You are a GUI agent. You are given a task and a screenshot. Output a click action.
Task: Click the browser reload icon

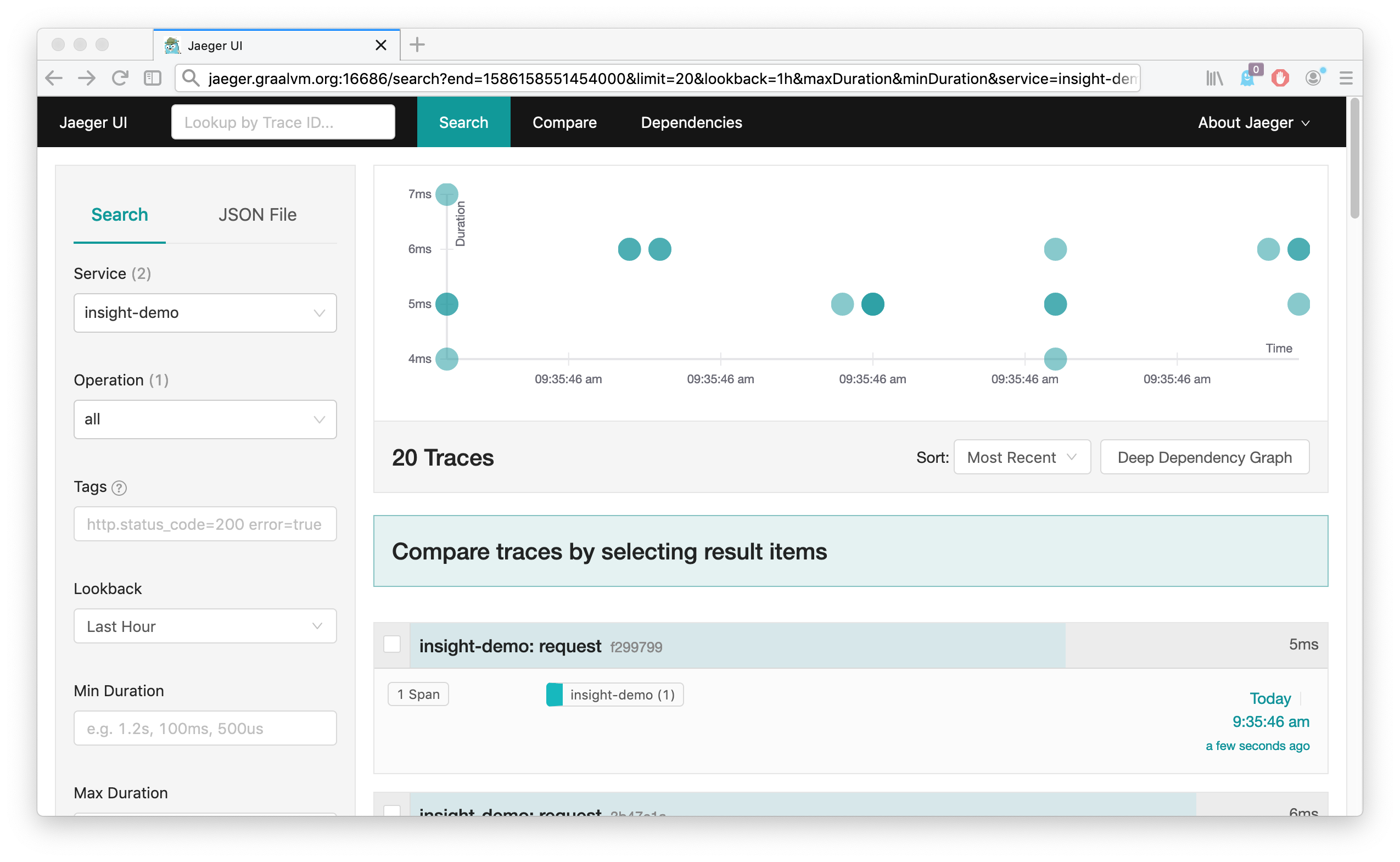point(120,78)
